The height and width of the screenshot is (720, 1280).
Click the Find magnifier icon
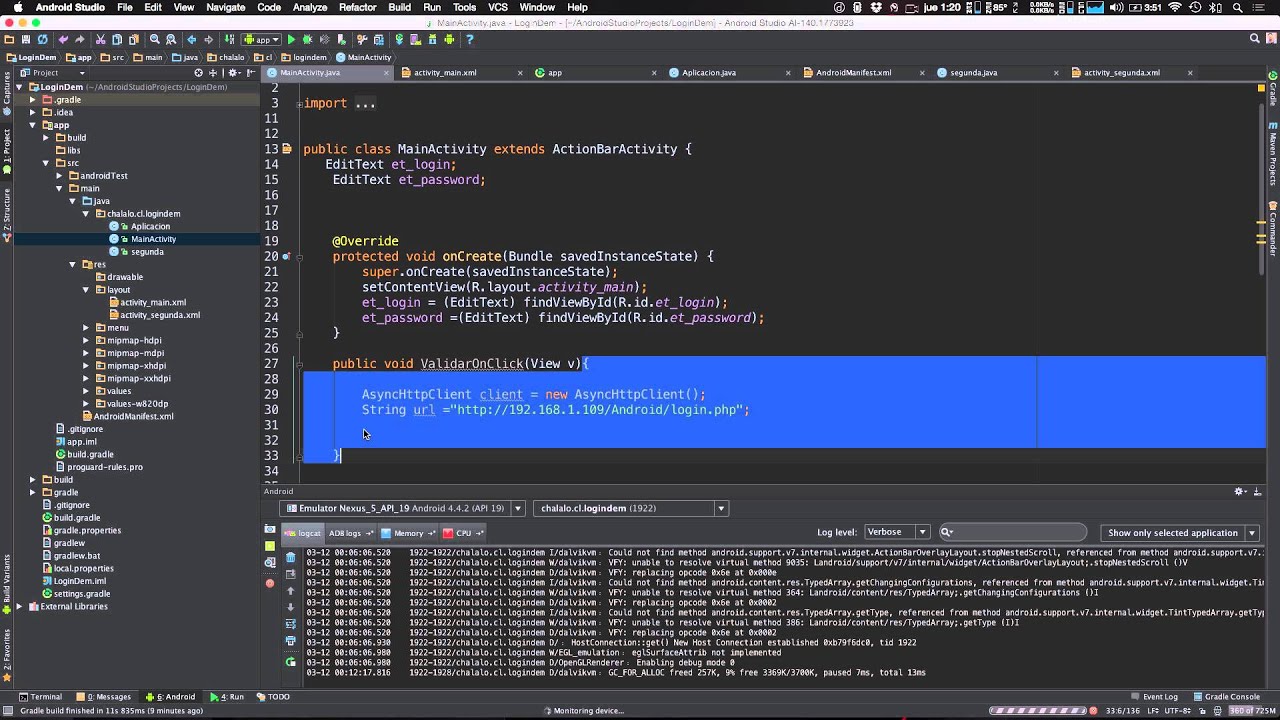click(154, 40)
